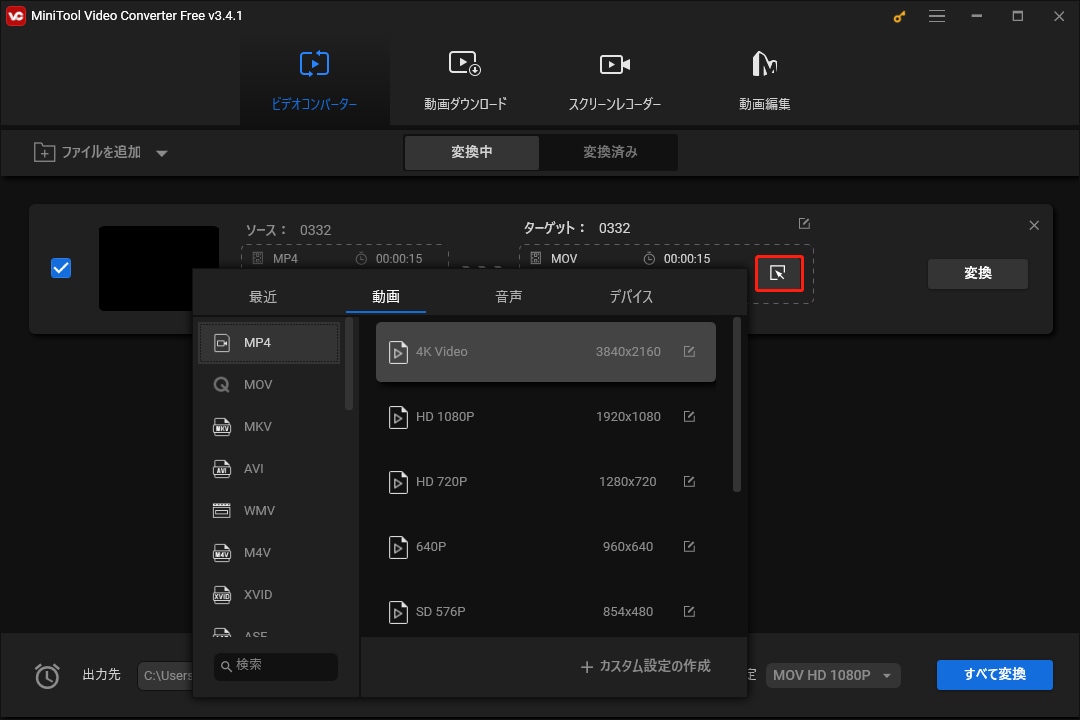
Task: Click the format list scrollbar
Action: (x=349, y=364)
